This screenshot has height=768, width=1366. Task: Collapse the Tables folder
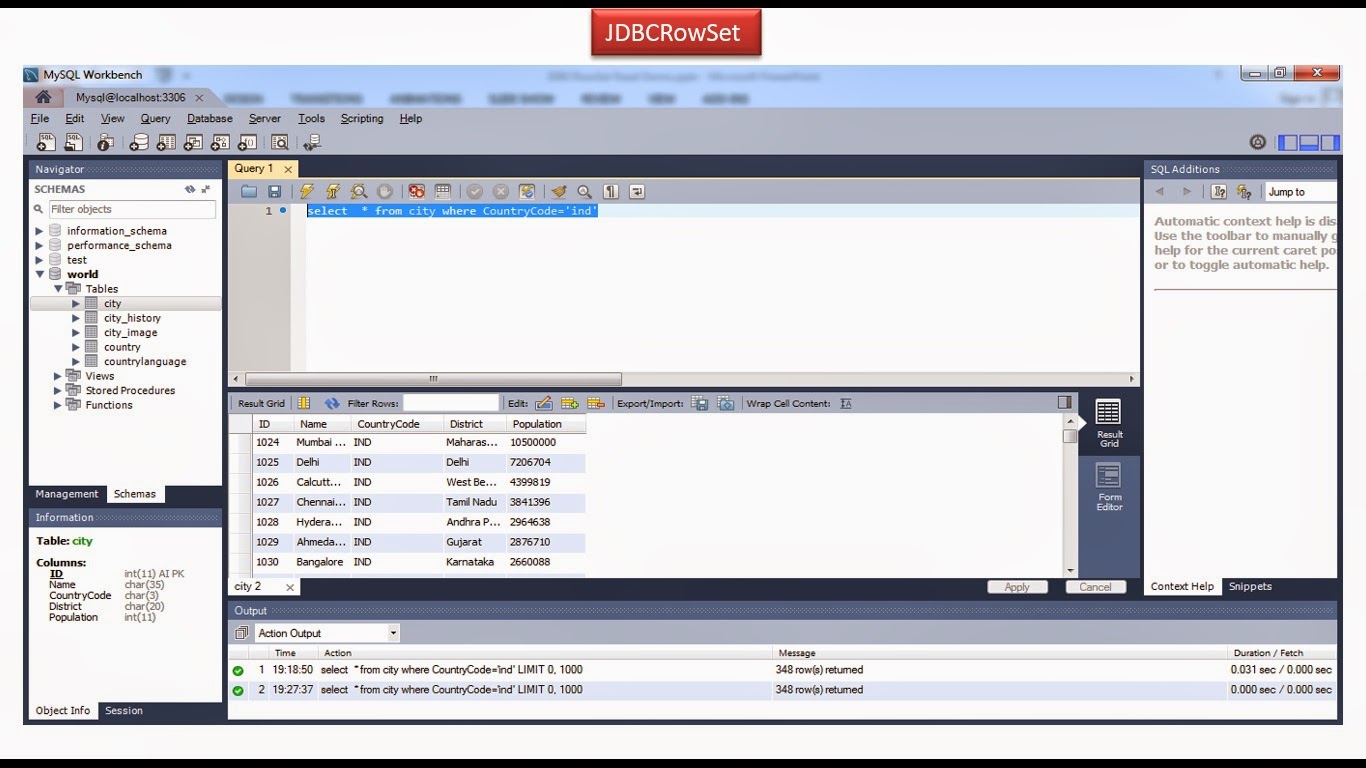click(x=58, y=289)
